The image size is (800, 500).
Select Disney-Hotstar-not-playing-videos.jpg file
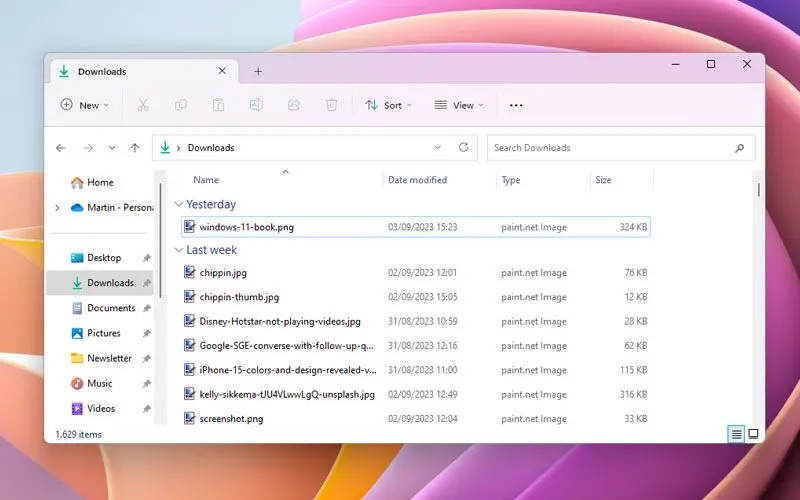pos(416,321)
